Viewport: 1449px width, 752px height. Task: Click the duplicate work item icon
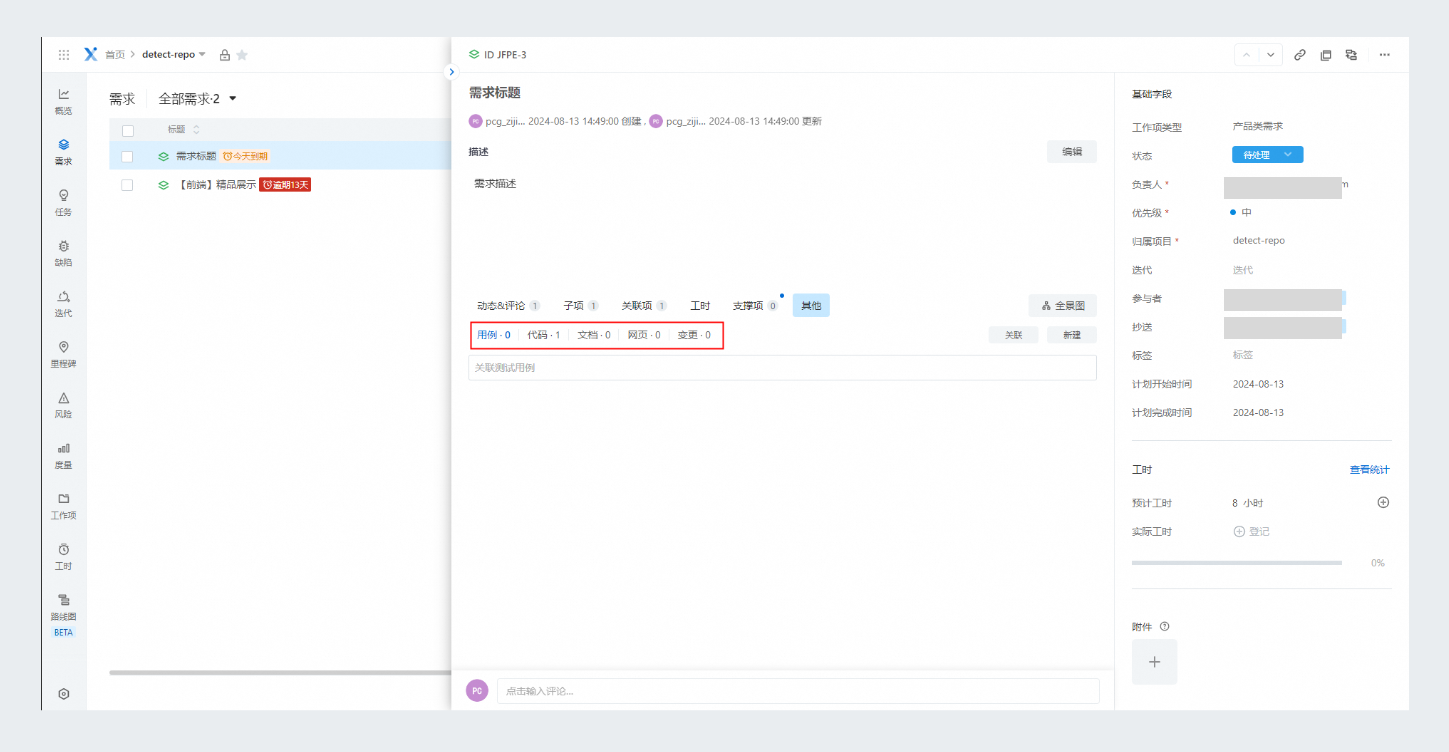coord(1326,55)
